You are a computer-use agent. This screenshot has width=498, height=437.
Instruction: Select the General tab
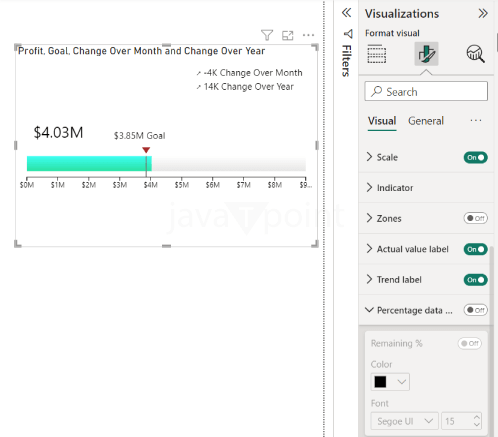pos(426,121)
